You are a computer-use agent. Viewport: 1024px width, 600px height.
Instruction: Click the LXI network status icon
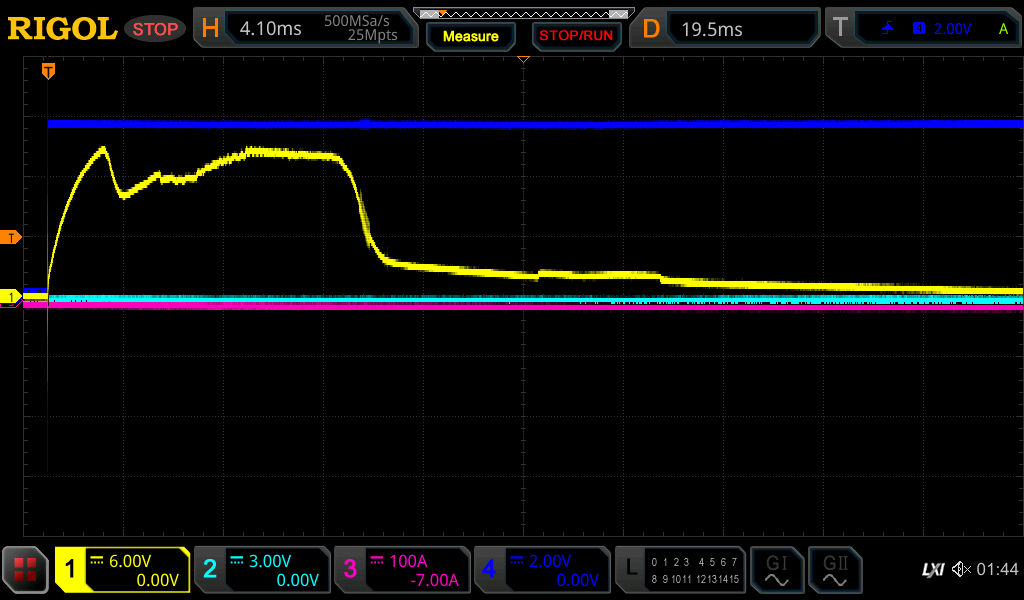click(x=932, y=569)
